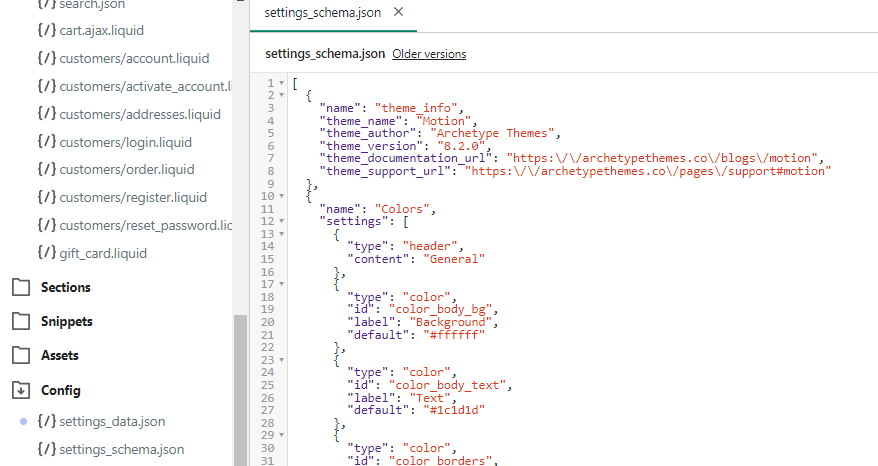878x466 pixels.
Task: Click the code file icon beside settings_data.json
Action: [47, 421]
